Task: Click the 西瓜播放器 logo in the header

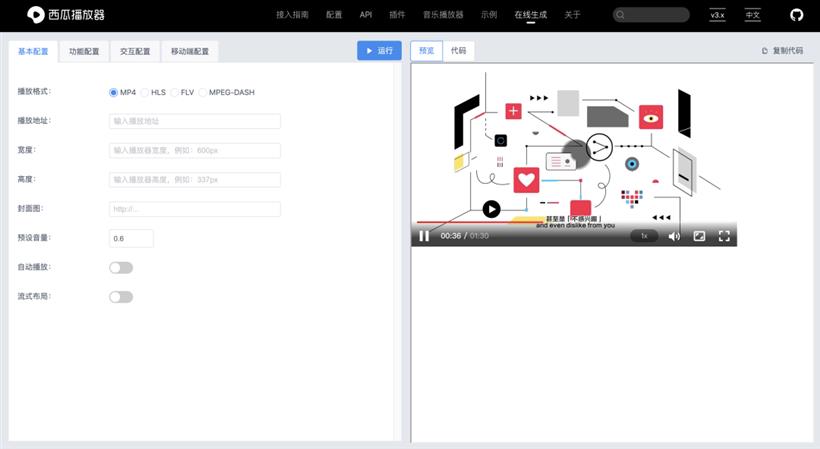Action: click(x=66, y=15)
